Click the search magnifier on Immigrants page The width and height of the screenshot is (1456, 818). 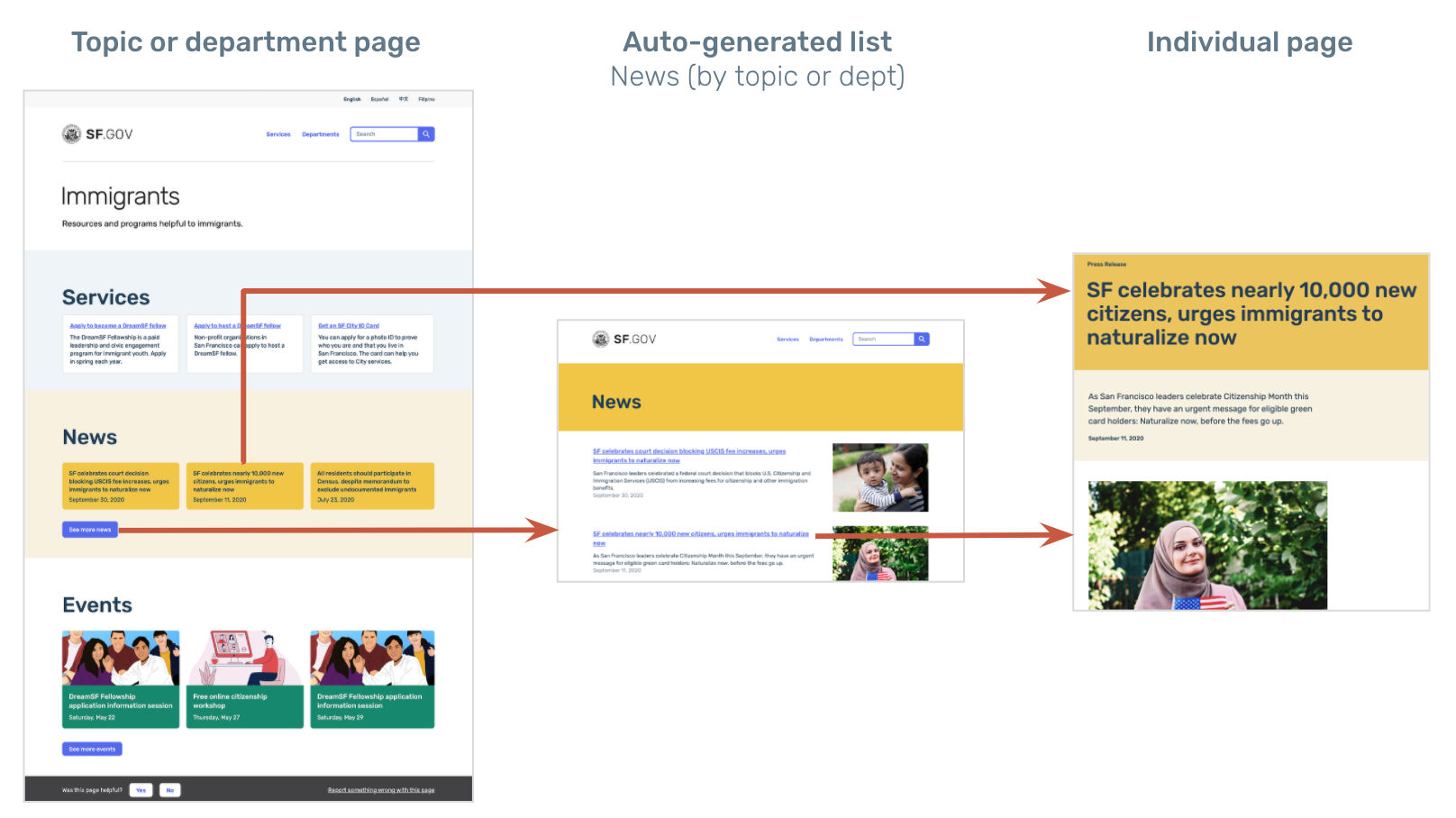pyautogui.click(x=426, y=134)
